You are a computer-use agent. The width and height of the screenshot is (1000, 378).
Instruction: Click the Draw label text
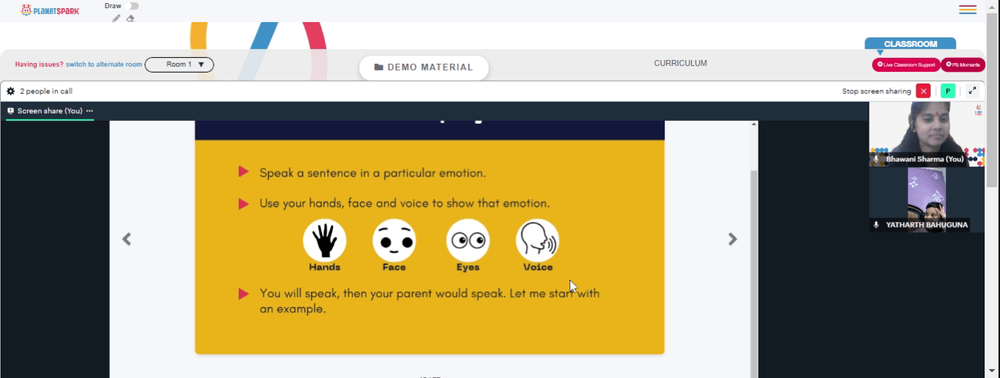[x=113, y=6]
